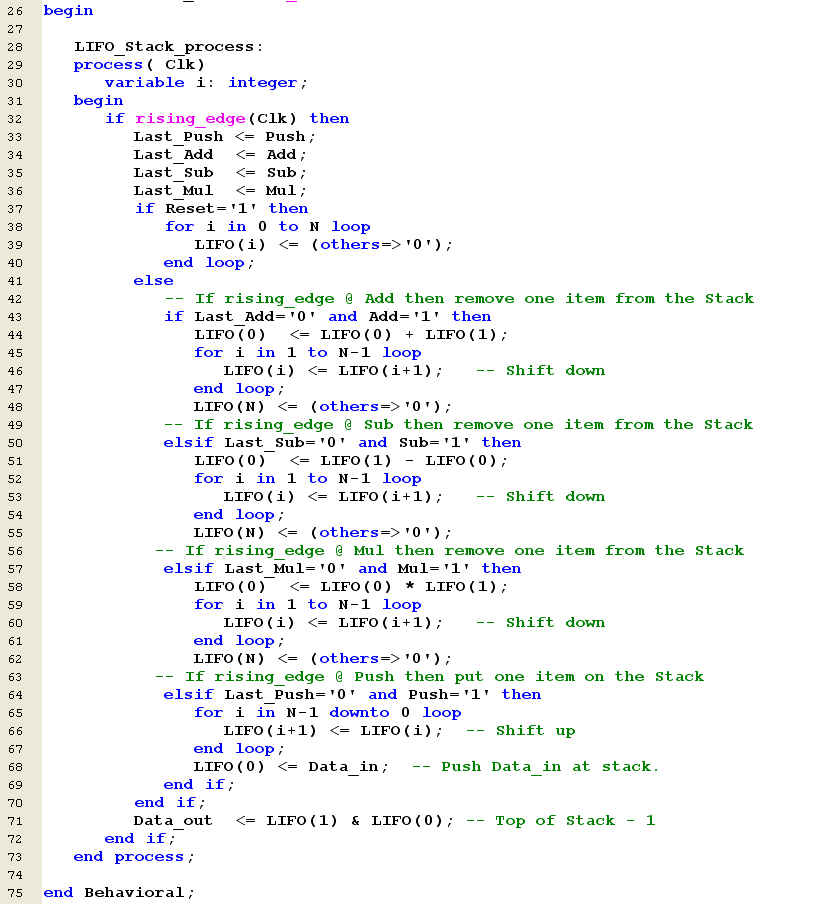Click 'LIFO(N) <= (others=>'0');' on line 48
Viewport: 813px width, 904px height.
pyautogui.click(x=322, y=406)
